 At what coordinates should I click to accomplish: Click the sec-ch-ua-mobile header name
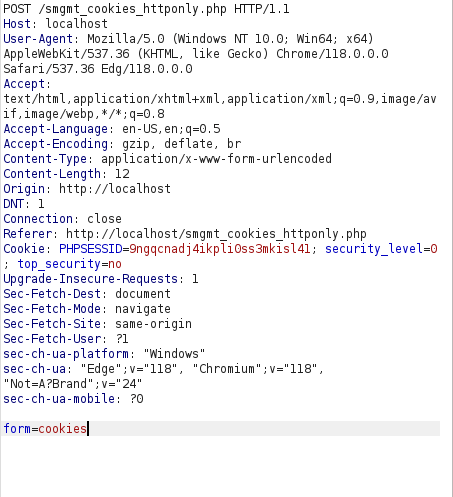coord(59,399)
